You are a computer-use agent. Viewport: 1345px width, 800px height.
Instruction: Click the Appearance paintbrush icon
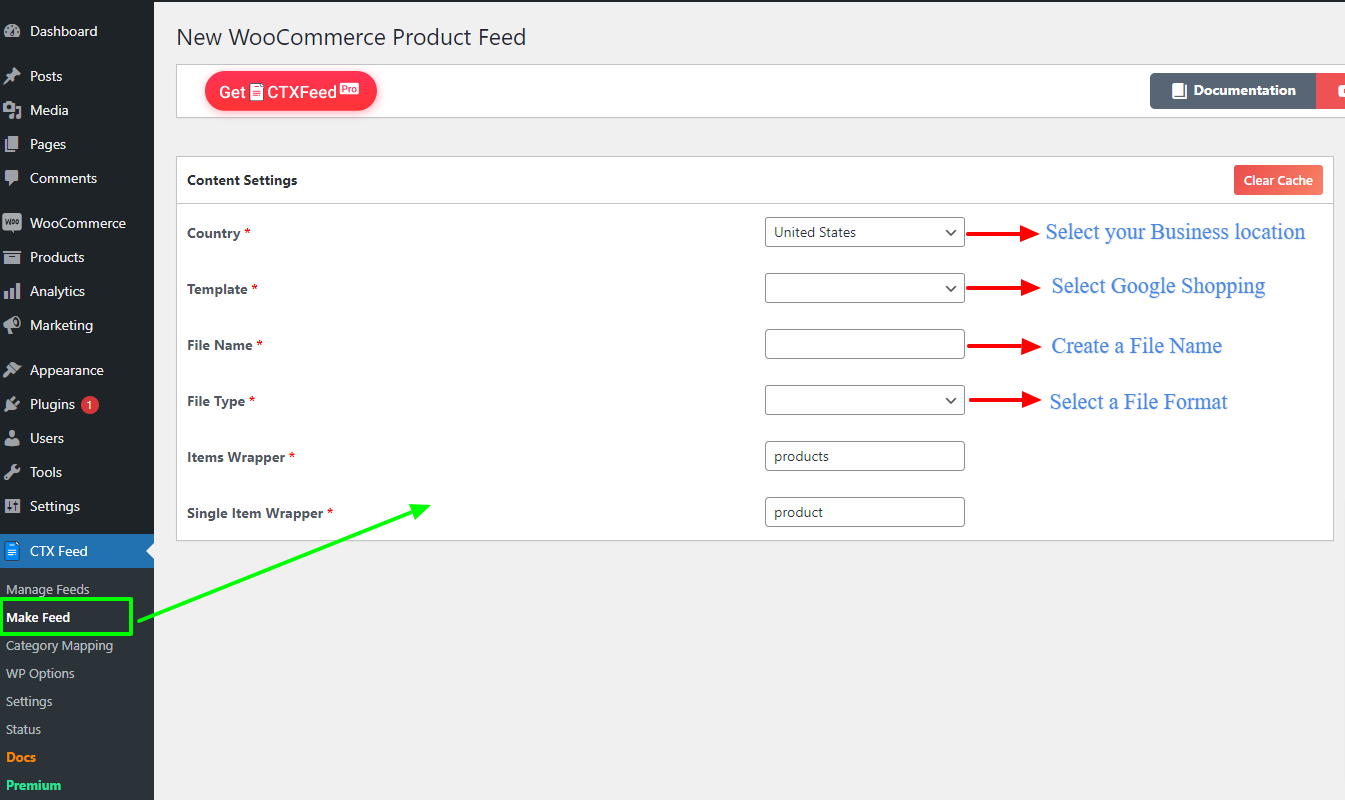point(12,370)
